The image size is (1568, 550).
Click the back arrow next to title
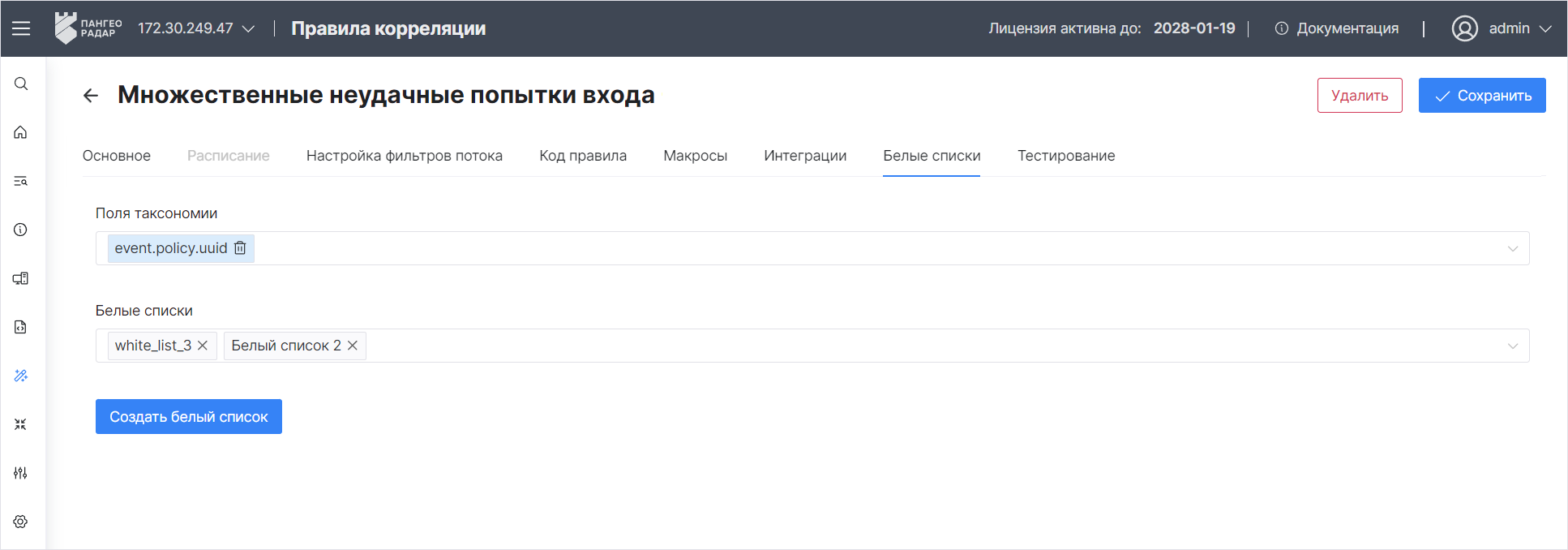(91, 96)
